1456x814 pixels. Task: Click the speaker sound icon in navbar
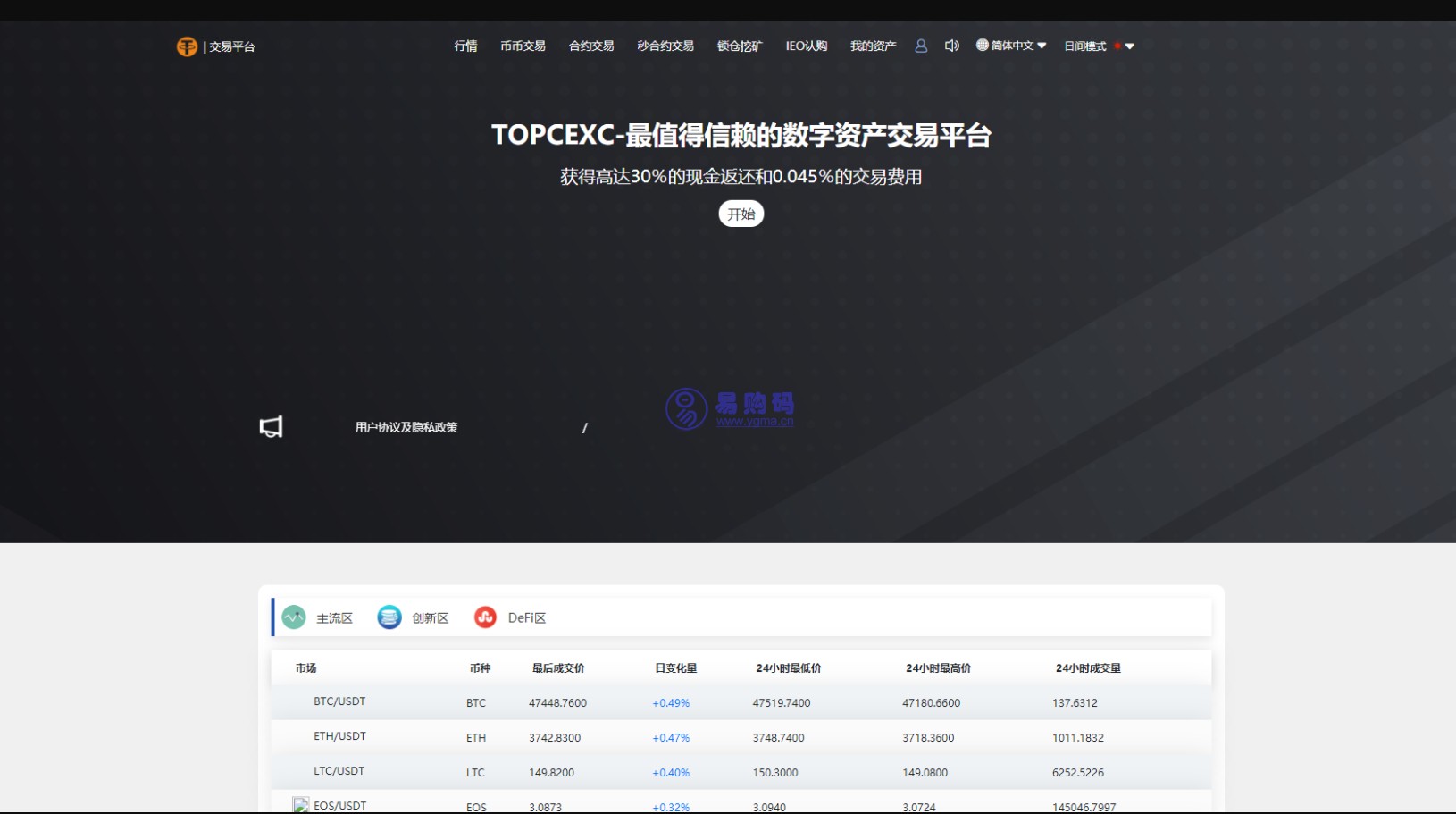click(x=951, y=46)
